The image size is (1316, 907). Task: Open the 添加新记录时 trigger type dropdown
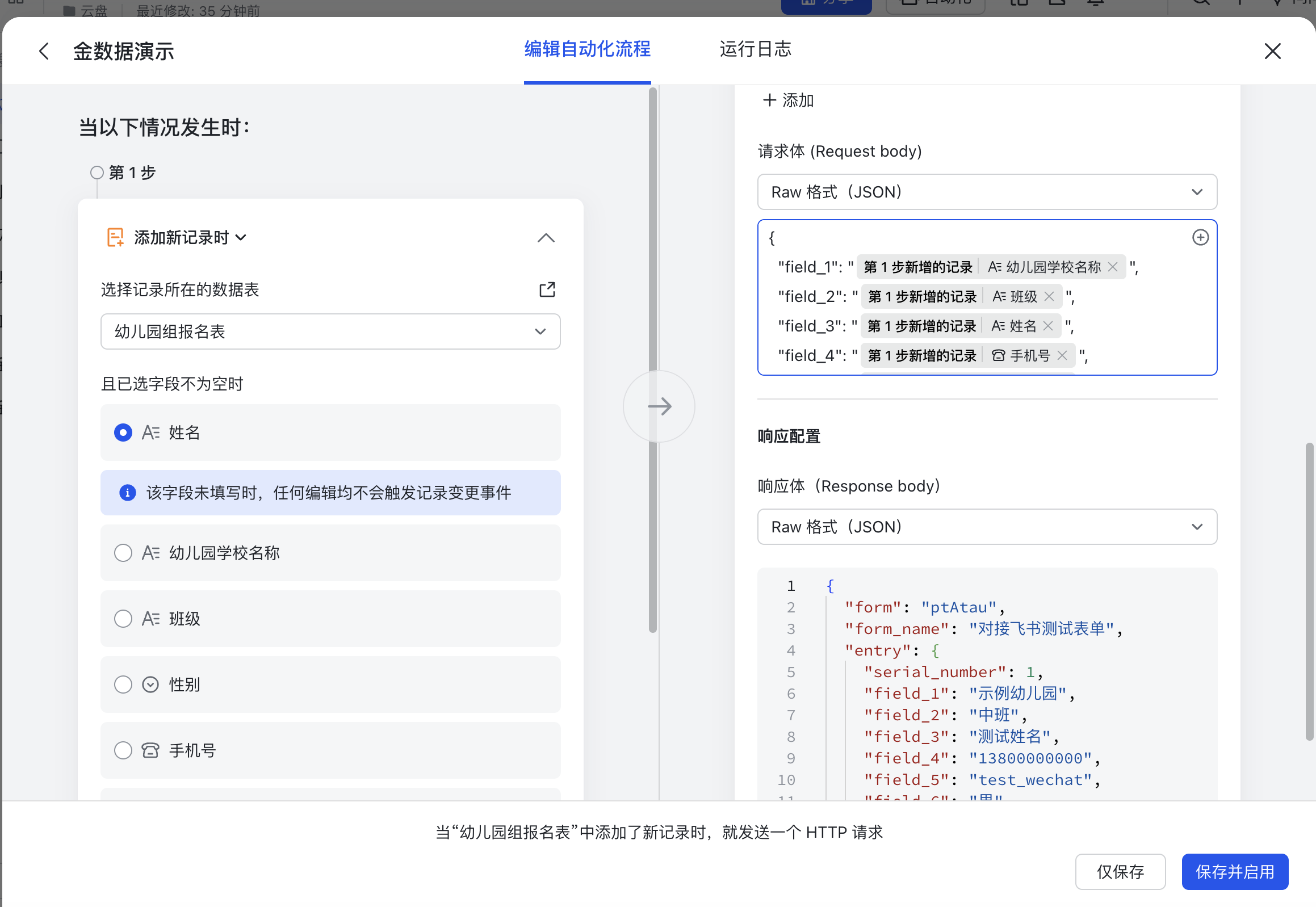pos(190,237)
